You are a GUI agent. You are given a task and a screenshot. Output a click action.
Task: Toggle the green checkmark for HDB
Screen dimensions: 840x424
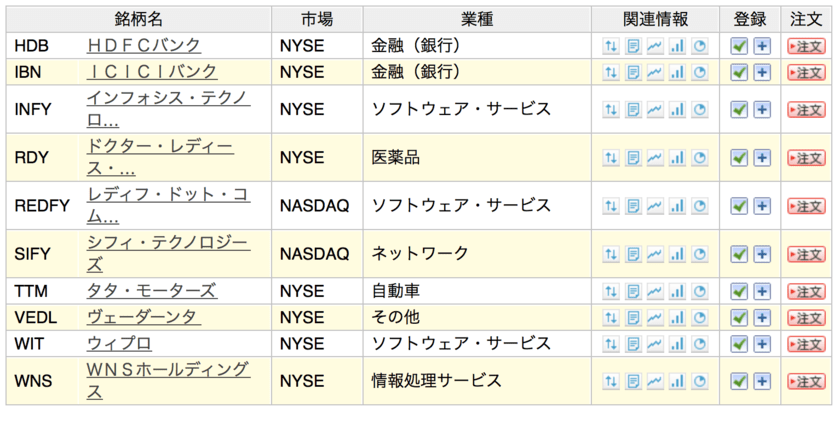click(739, 46)
